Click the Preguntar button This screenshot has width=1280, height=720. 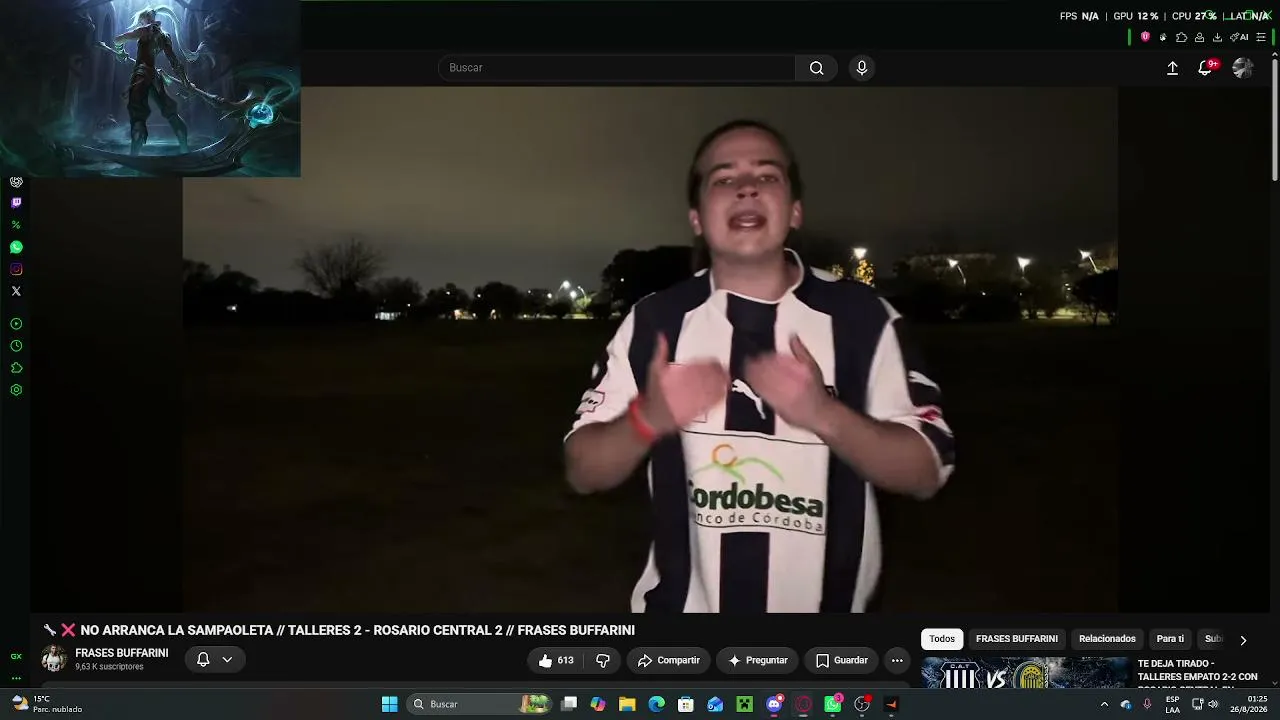tap(758, 660)
